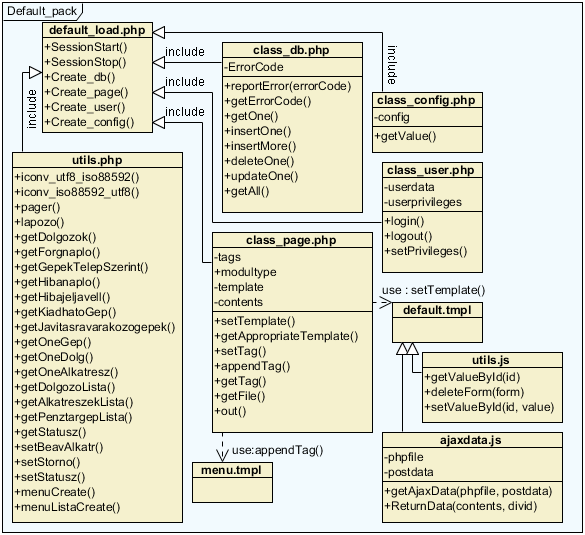The height and width of the screenshot is (535, 585).
Task: Select +updateOne() method
Action: (261, 176)
